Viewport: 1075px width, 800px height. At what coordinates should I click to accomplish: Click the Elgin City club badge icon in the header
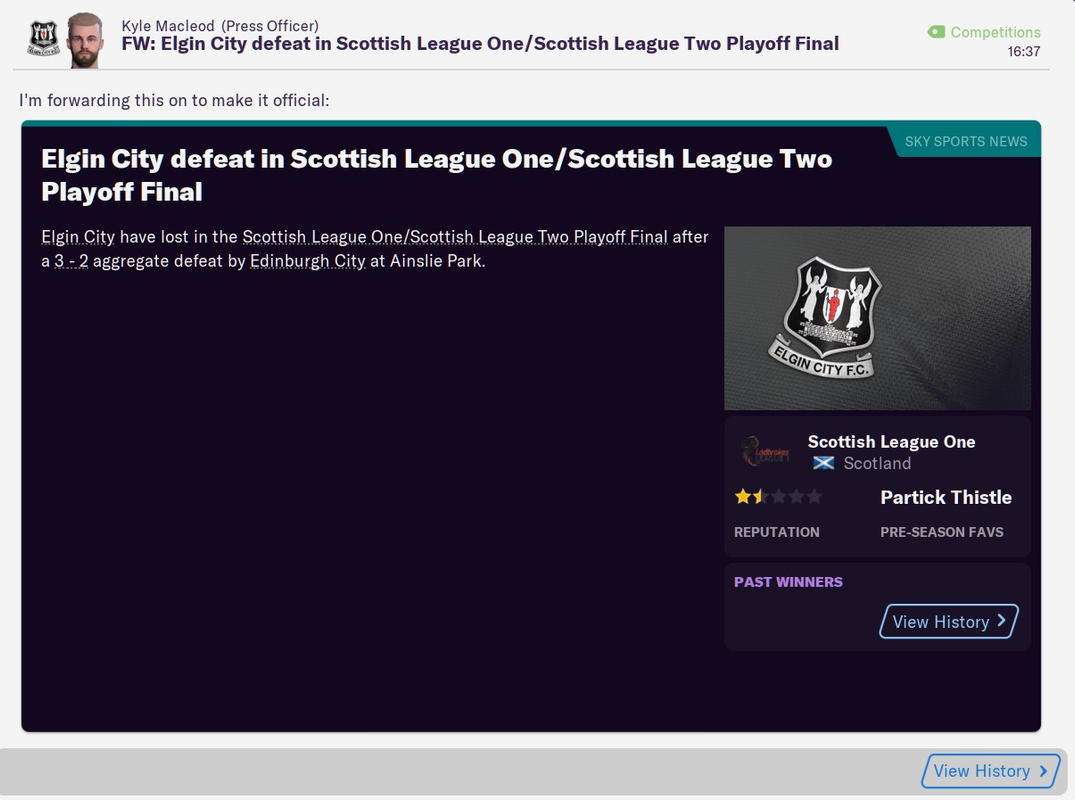(43, 38)
